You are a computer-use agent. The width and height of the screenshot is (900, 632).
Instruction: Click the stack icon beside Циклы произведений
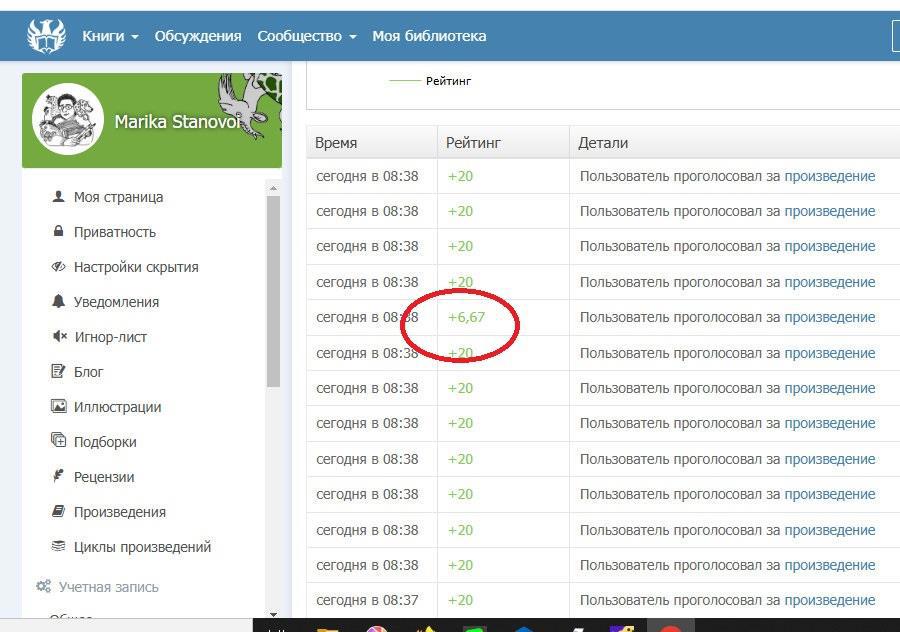[58, 547]
